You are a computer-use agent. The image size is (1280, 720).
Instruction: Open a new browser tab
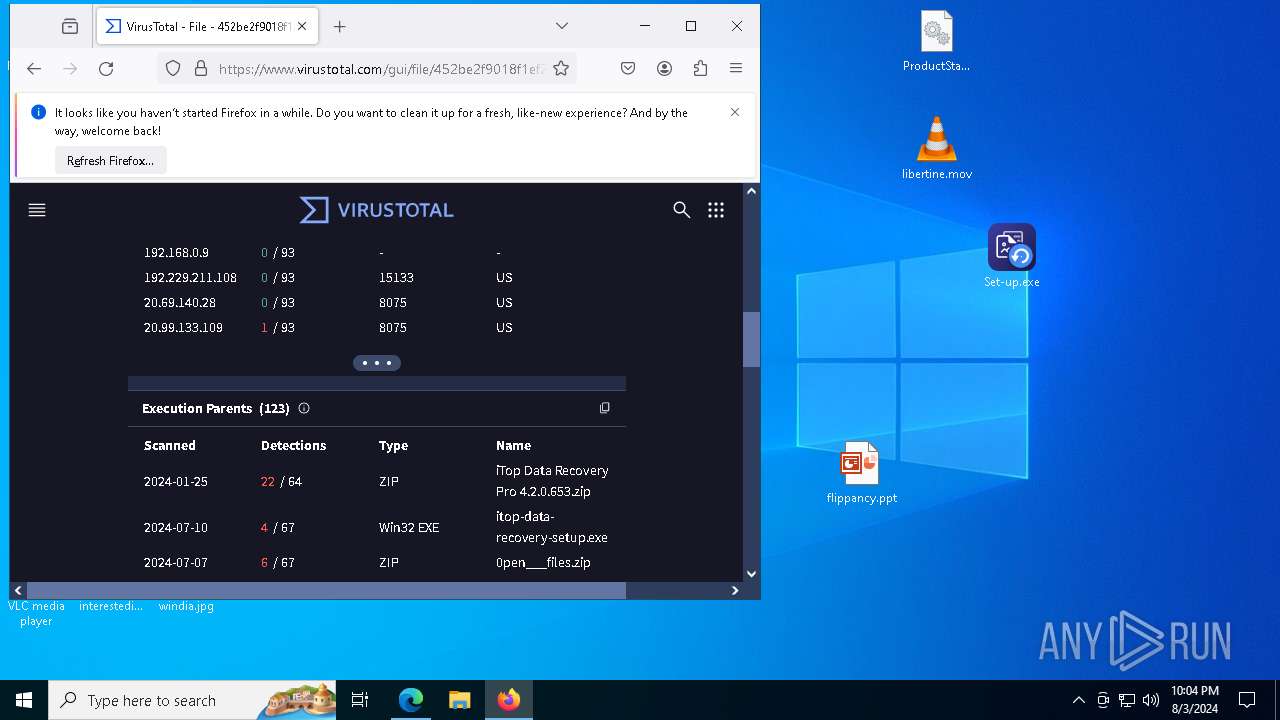click(x=340, y=27)
